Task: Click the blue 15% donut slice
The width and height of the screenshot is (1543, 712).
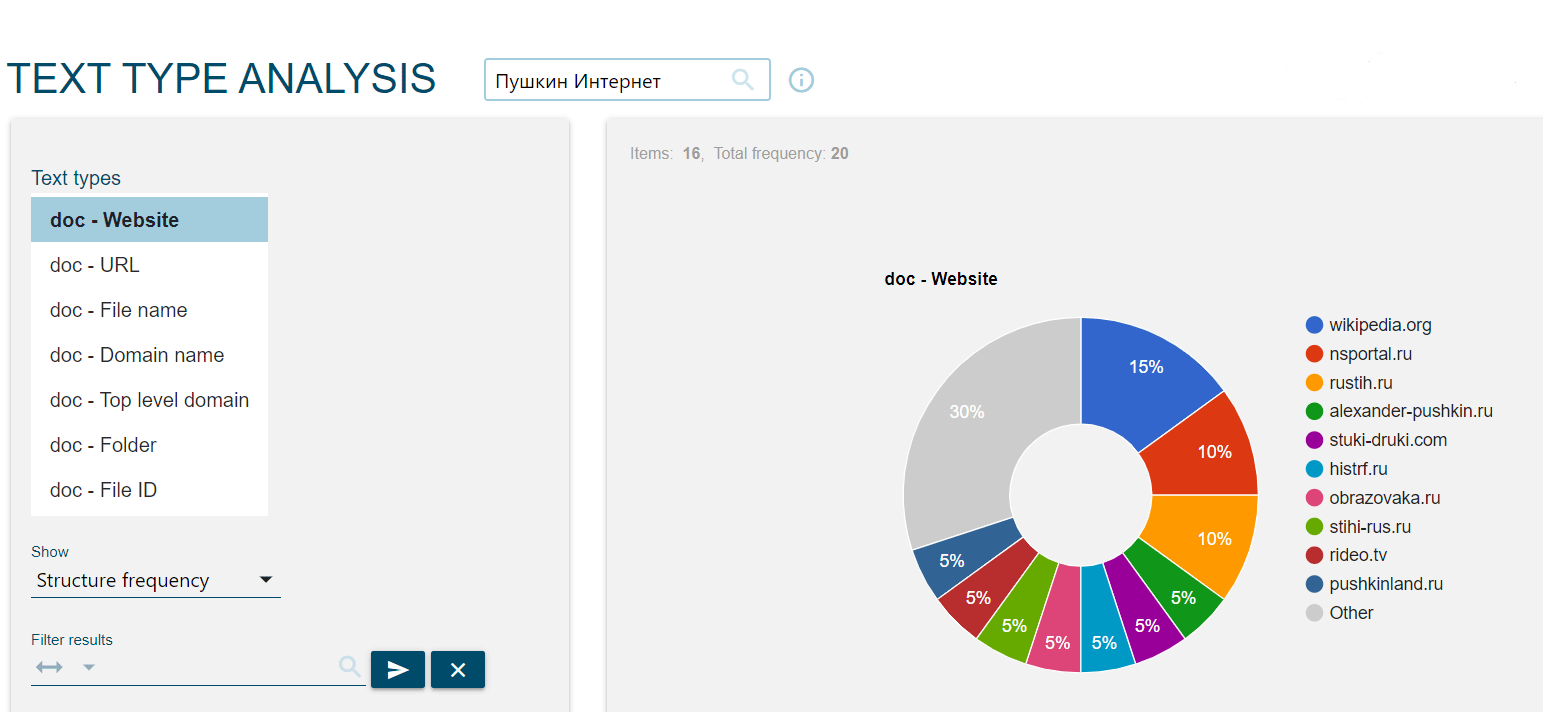Action: pyautogui.click(x=1145, y=368)
